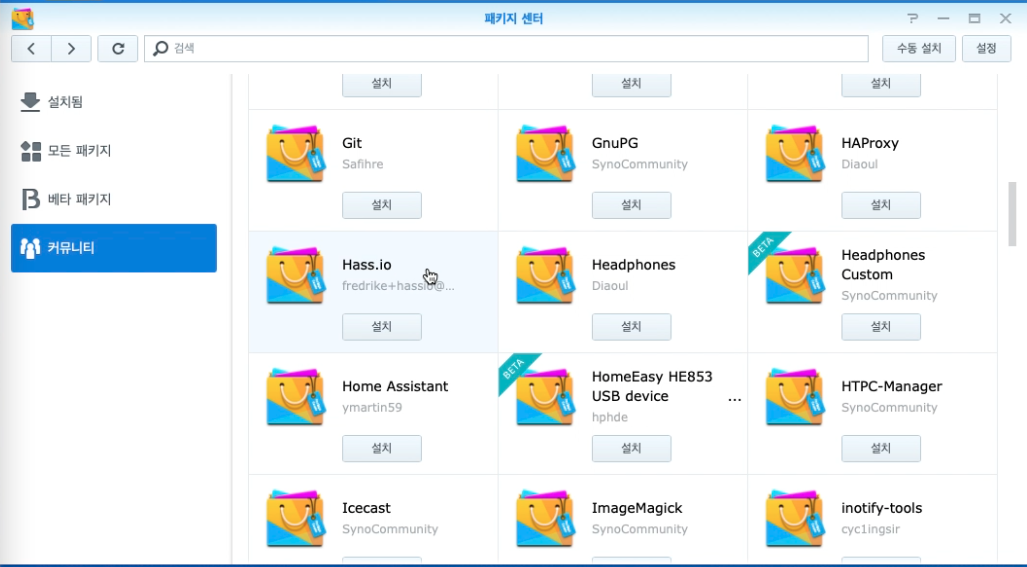Install Home Assistant package
The height and width of the screenshot is (567, 1027).
[382, 448]
